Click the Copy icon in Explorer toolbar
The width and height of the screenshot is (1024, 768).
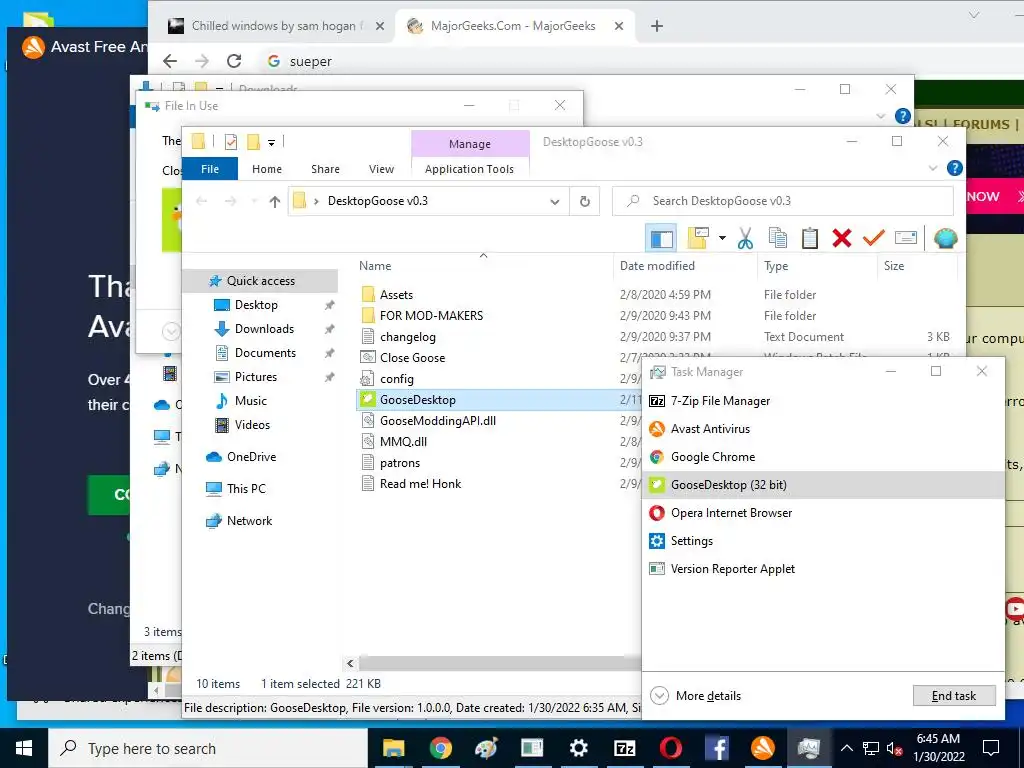[x=777, y=238]
